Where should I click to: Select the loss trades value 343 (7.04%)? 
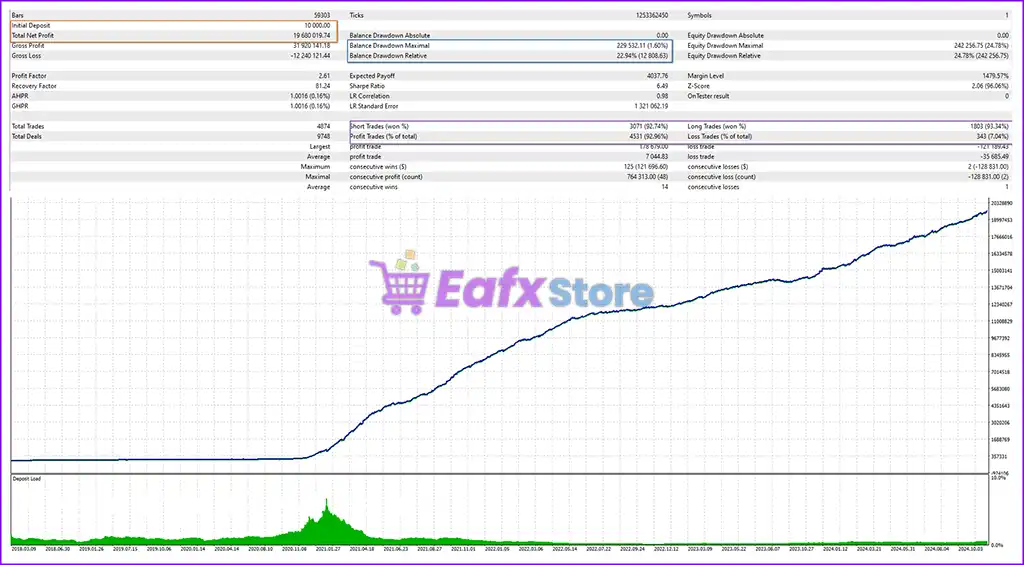point(991,137)
